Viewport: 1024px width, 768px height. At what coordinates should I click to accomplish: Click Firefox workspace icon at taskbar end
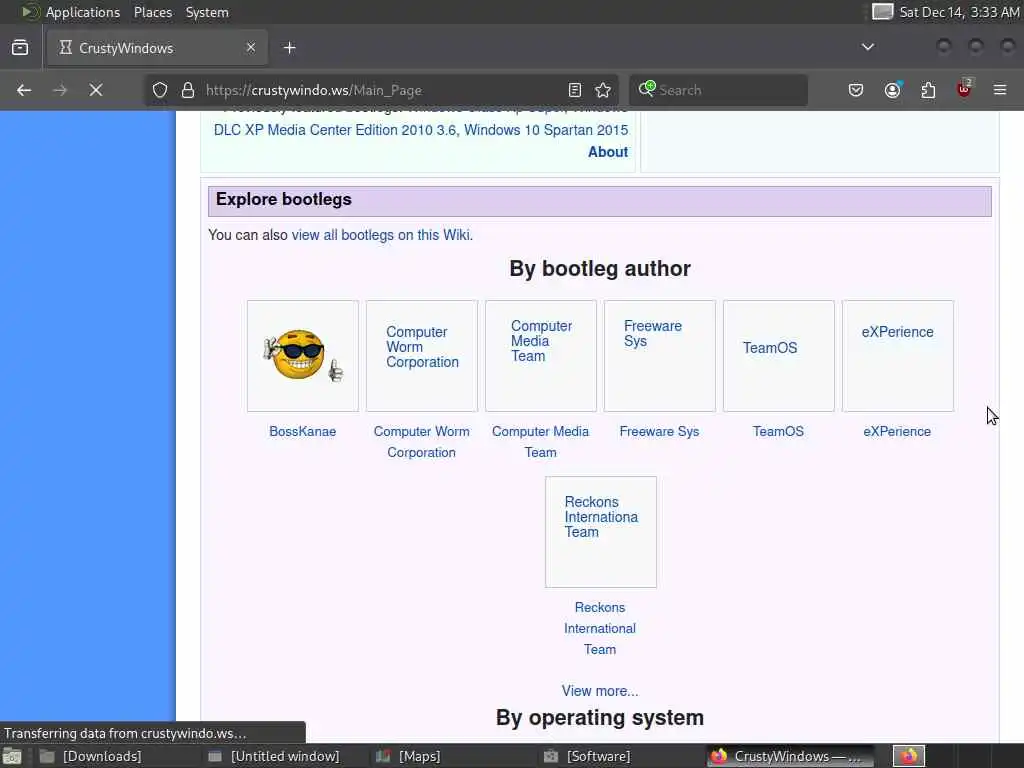(x=909, y=756)
